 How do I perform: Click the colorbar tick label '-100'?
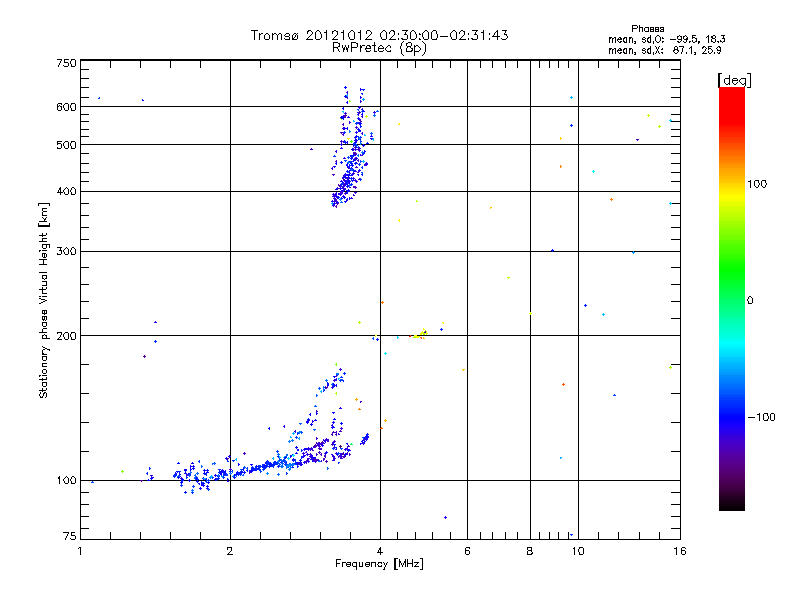[x=761, y=417]
